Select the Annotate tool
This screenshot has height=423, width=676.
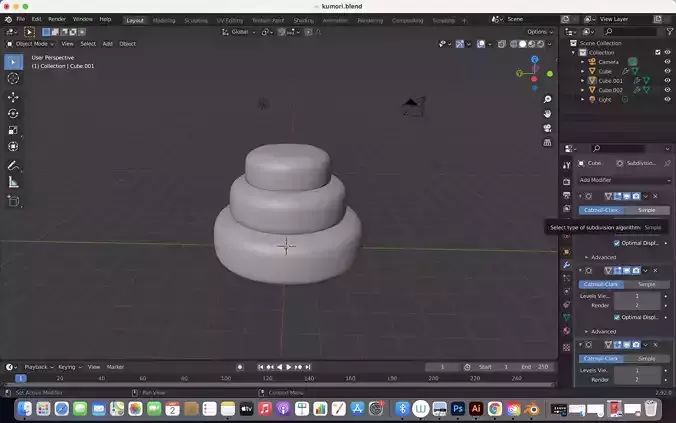tap(13, 166)
